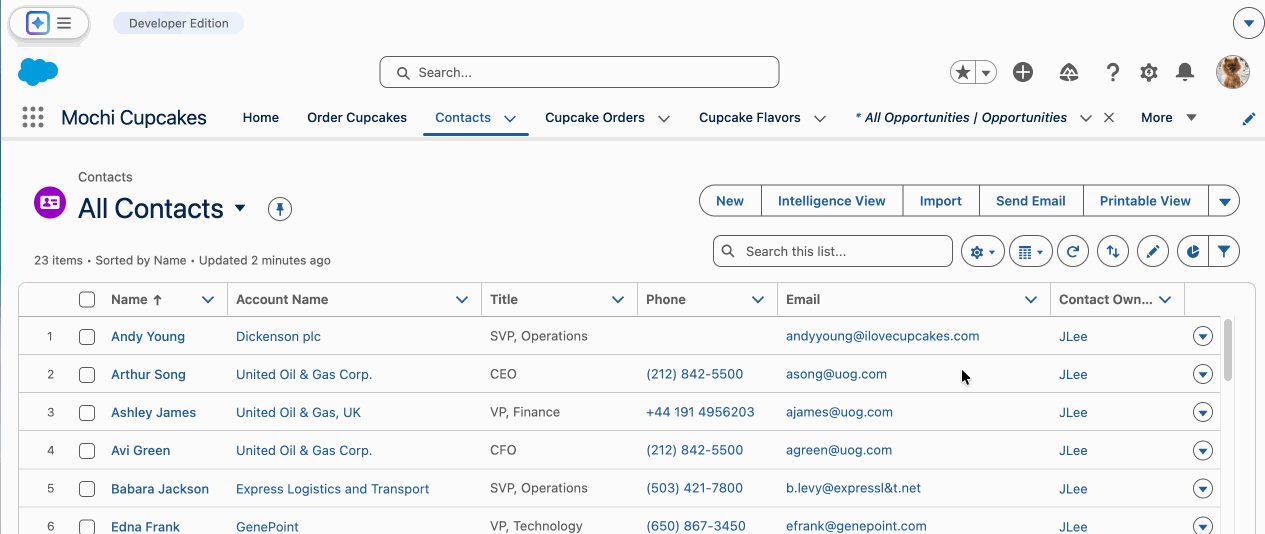Click the notifications bell icon
The width and height of the screenshot is (1265, 534).
[1185, 72]
